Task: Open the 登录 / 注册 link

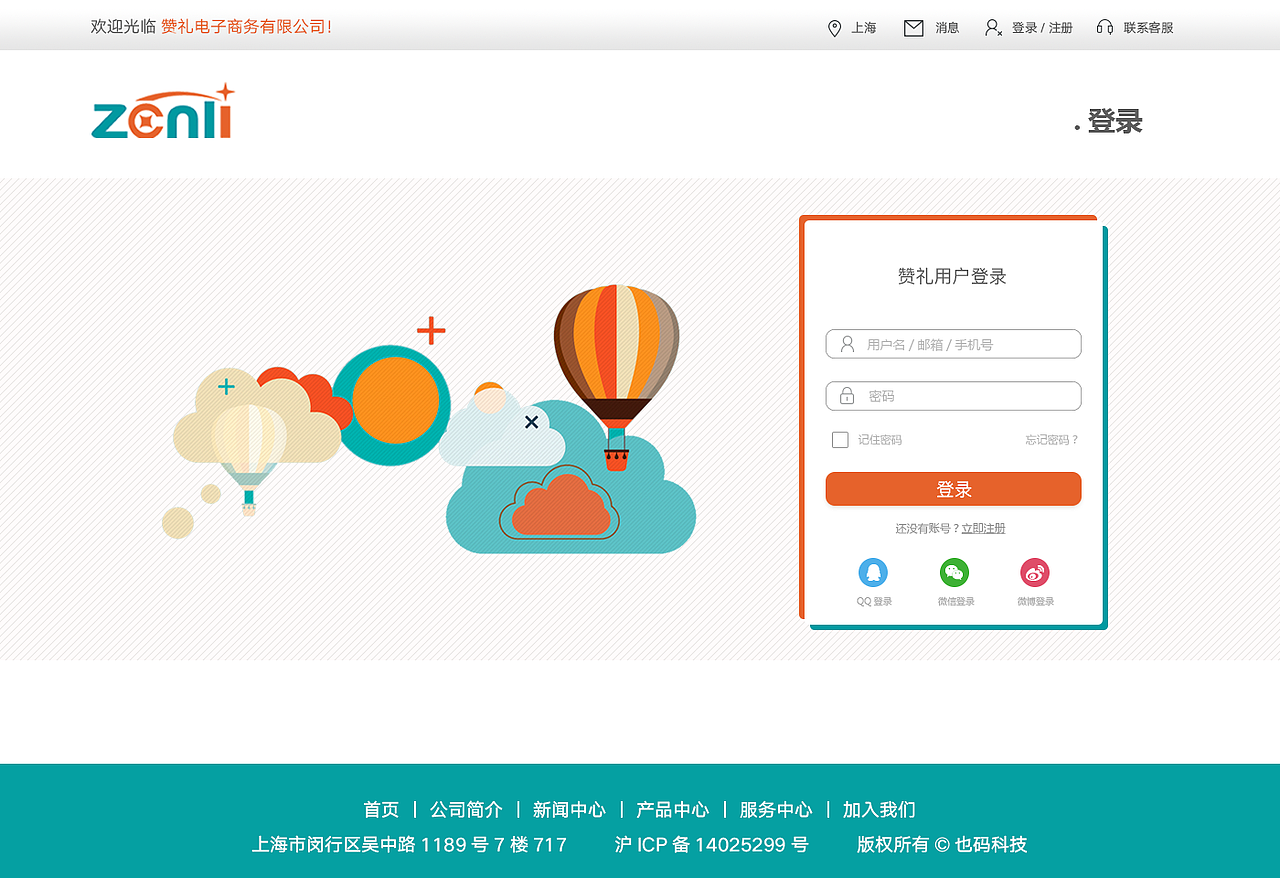Action: [1042, 28]
